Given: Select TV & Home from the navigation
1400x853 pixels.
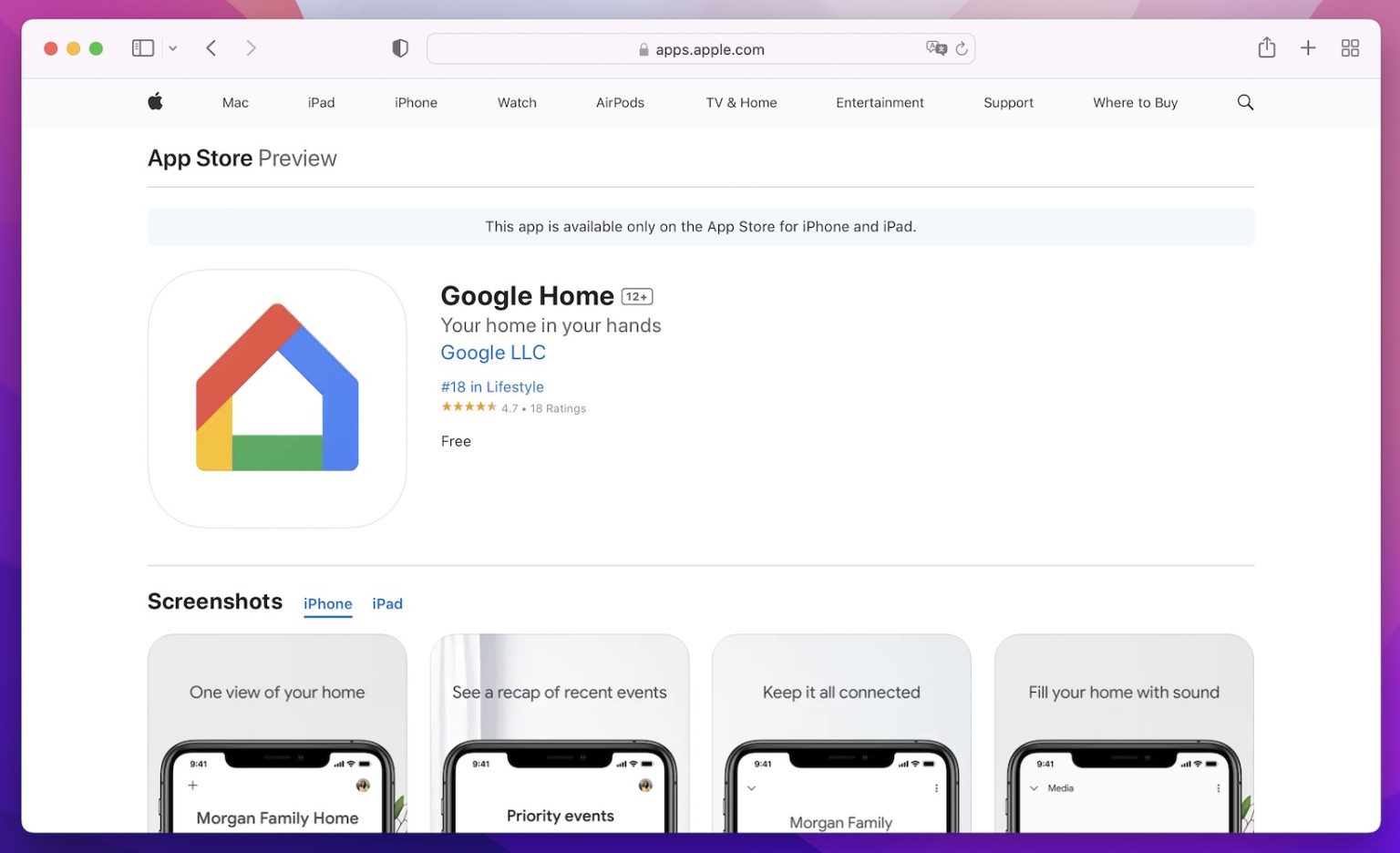Looking at the screenshot, I should pos(741,102).
